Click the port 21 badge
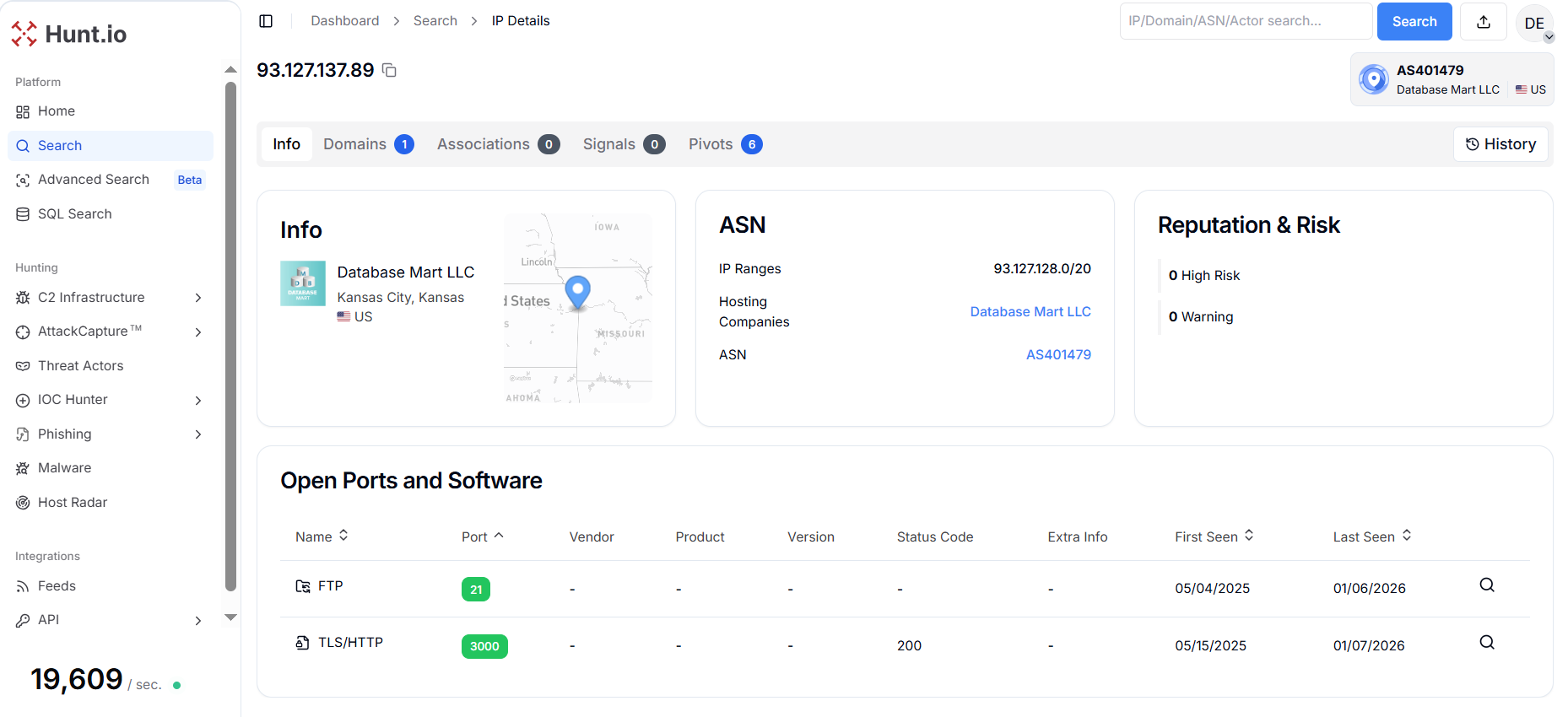Screen dimensions: 1568x717 coord(476,590)
